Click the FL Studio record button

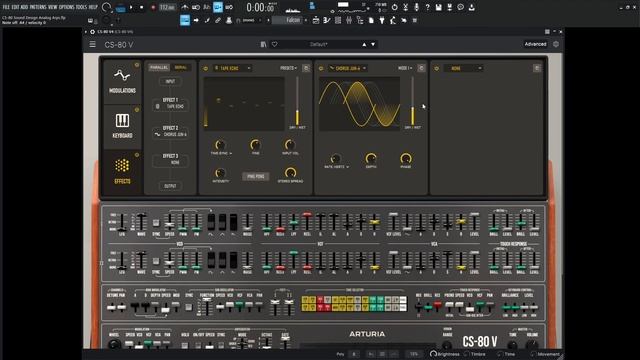click(x=153, y=7)
